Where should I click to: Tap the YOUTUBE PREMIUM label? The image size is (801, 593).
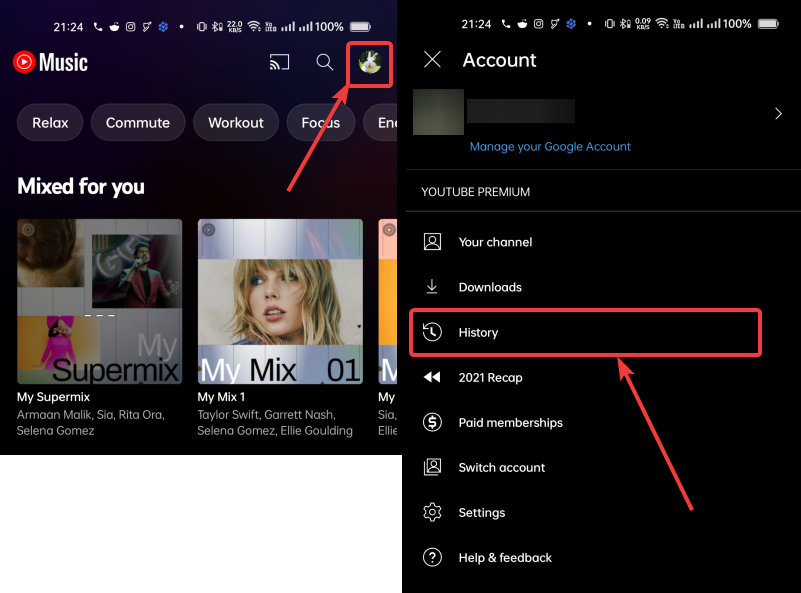(x=475, y=192)
